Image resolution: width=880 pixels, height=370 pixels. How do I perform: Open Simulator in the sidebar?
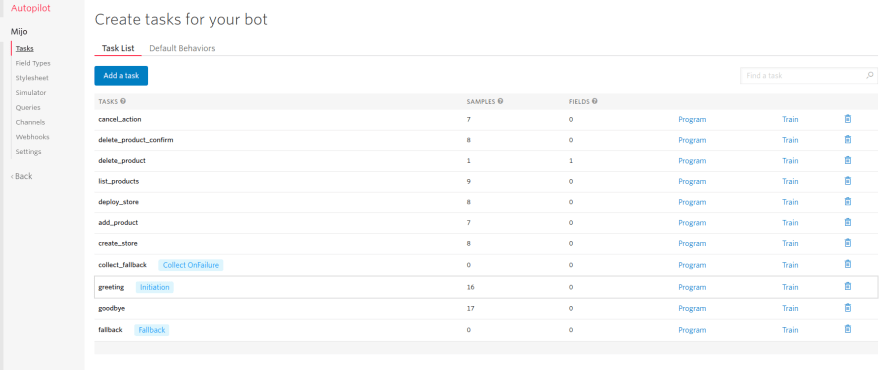(31, 93)
